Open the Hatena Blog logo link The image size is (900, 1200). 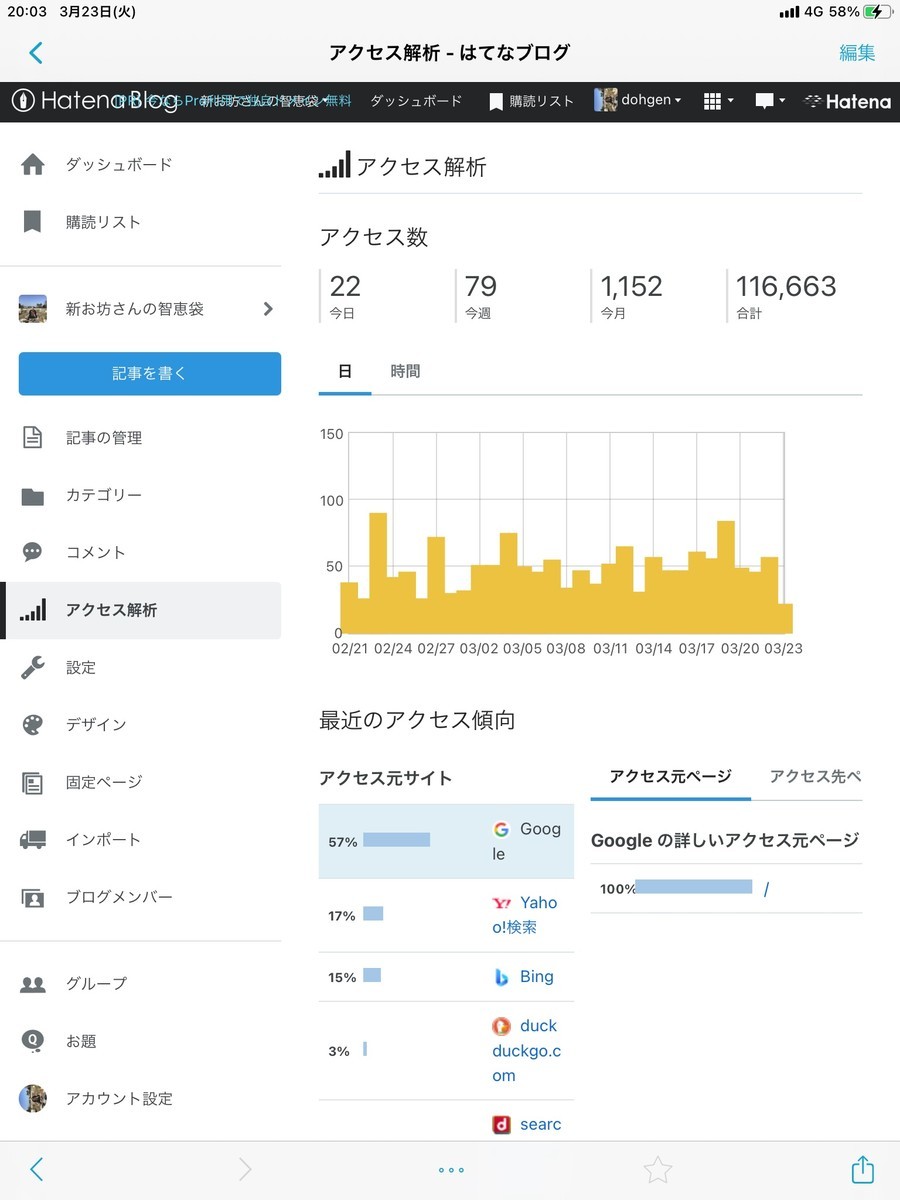coord(94,101)
